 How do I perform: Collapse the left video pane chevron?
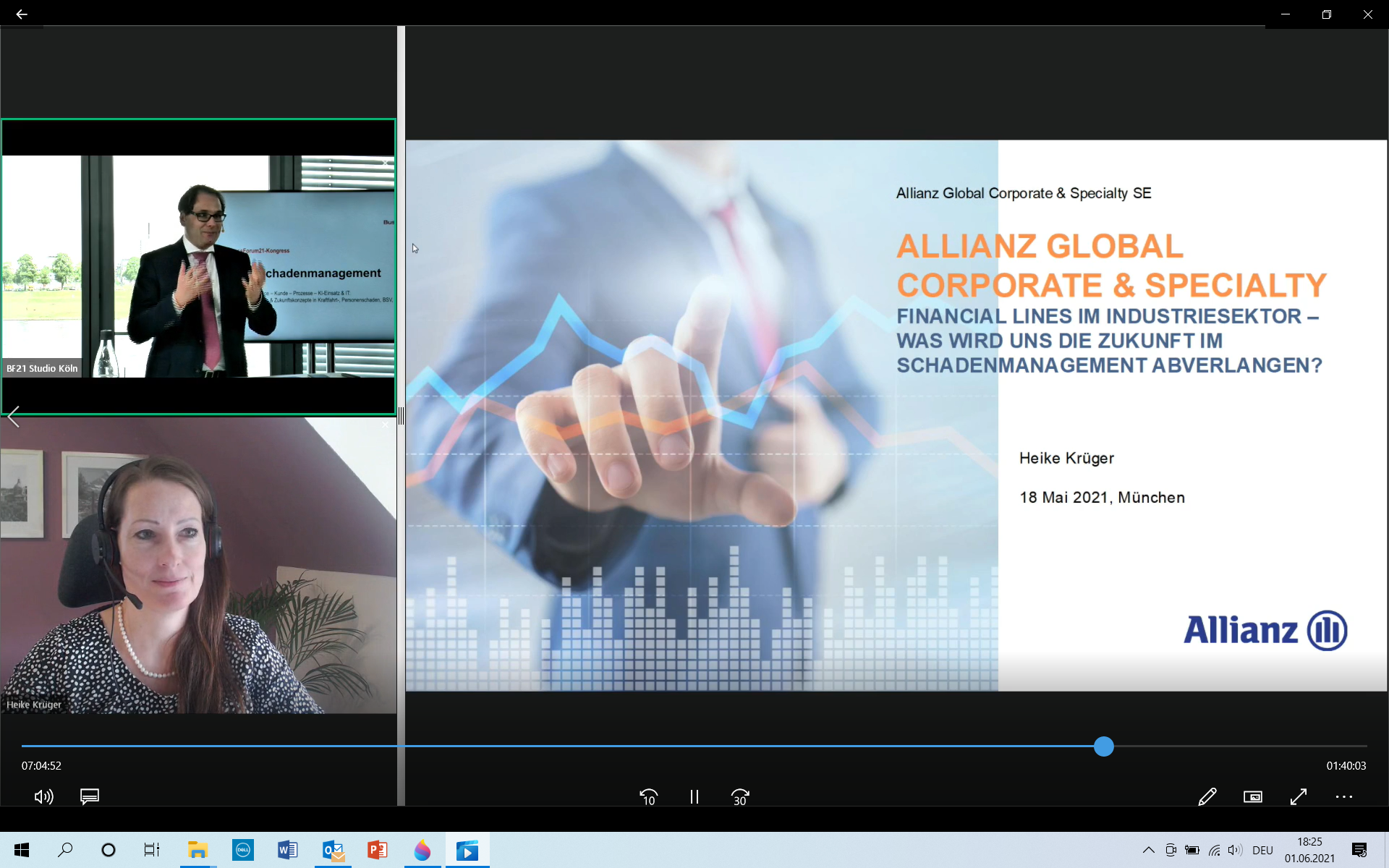tap(13, 417)
